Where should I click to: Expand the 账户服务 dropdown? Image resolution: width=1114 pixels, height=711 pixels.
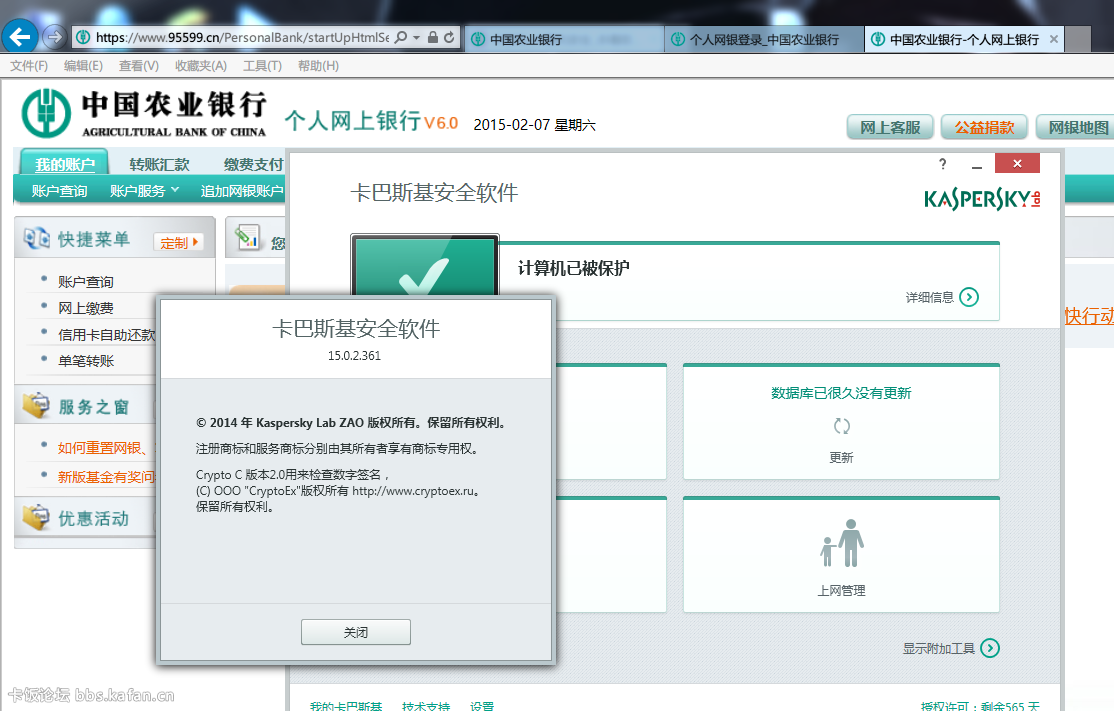pyautogui.click(x=144, y=190)
